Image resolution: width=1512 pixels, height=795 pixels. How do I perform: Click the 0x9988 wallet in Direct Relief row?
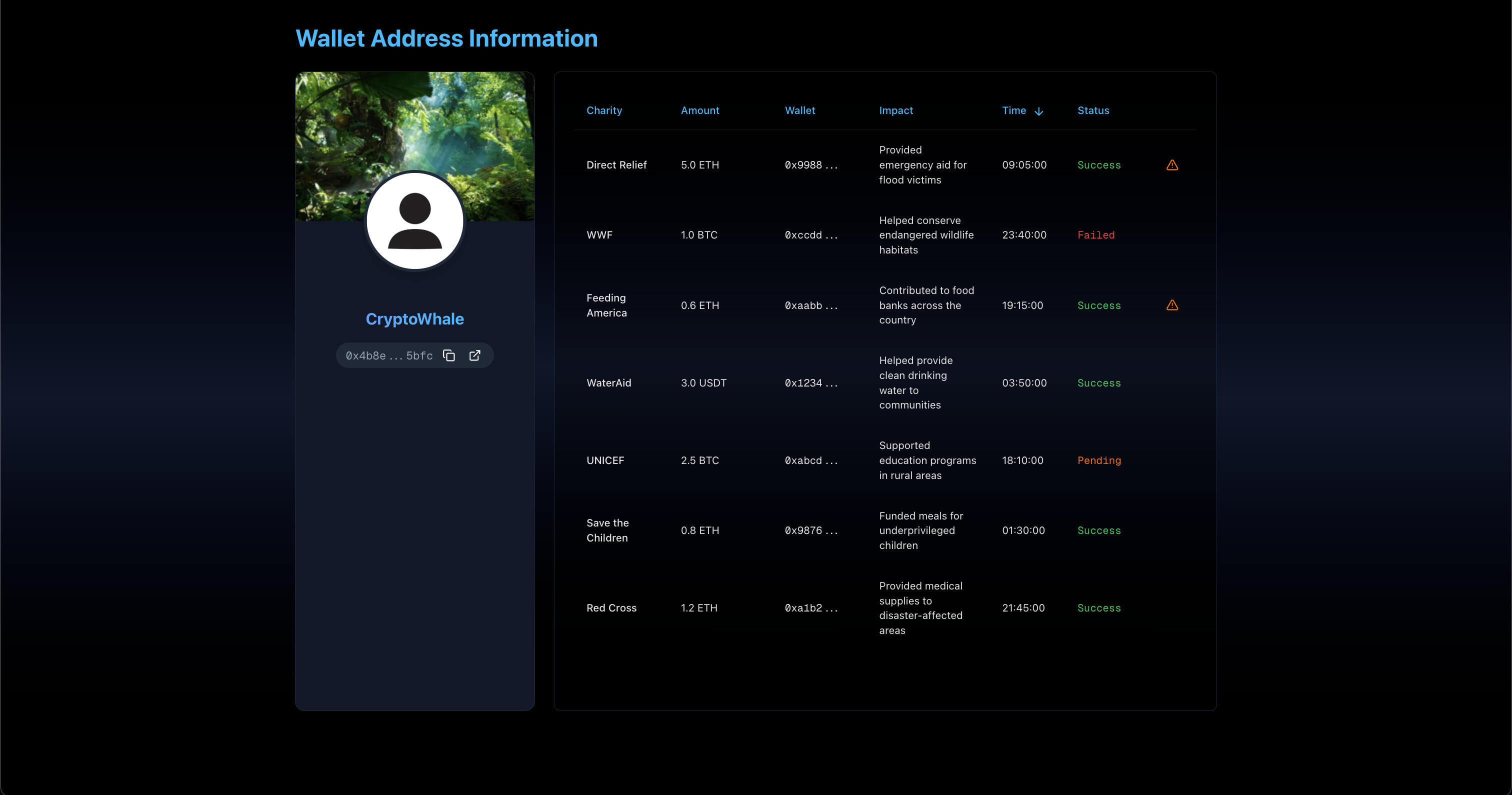coord(810,165)
